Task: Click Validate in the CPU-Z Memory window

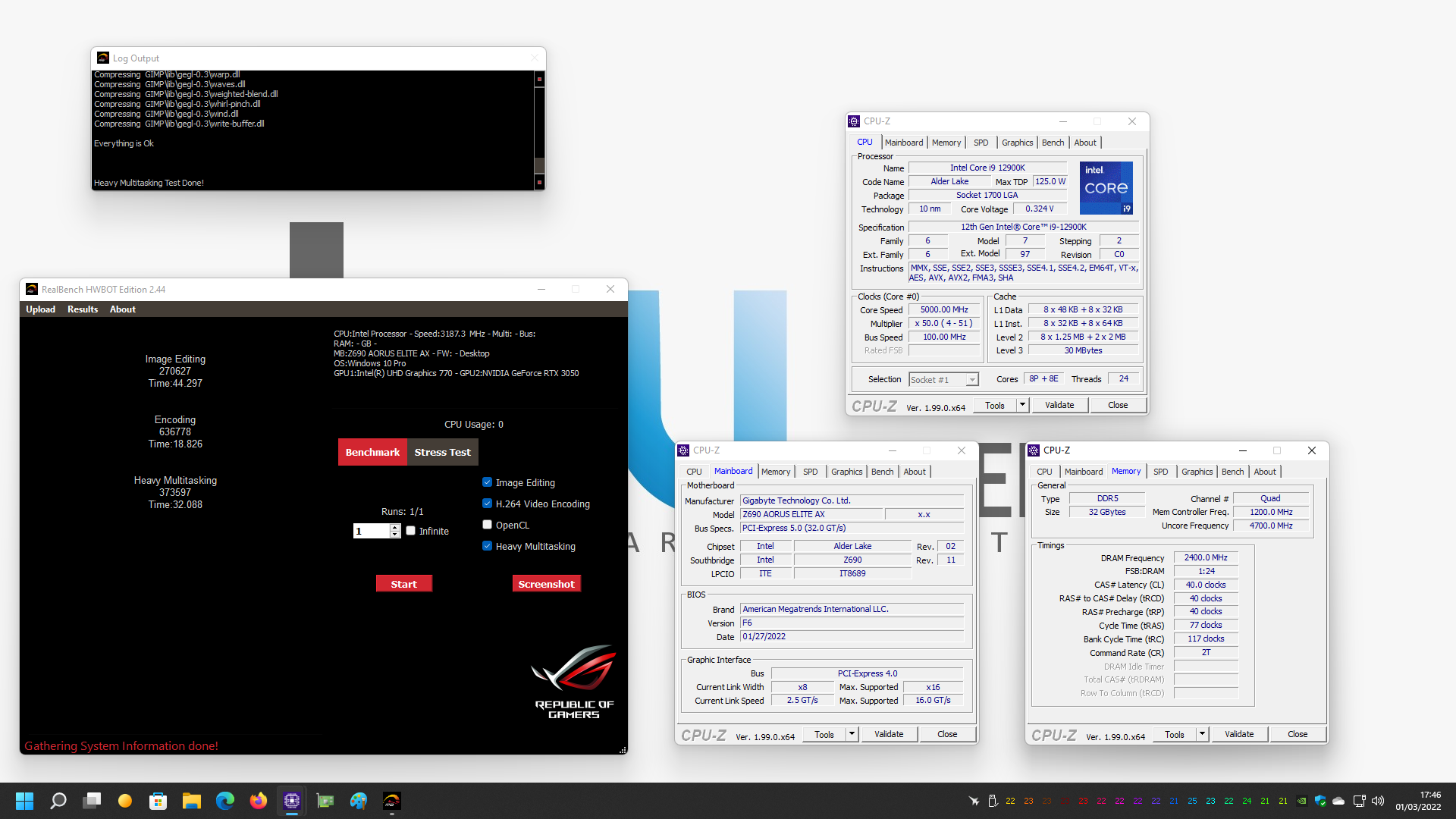Action: pyautogui.click(x=1239, y=734)
